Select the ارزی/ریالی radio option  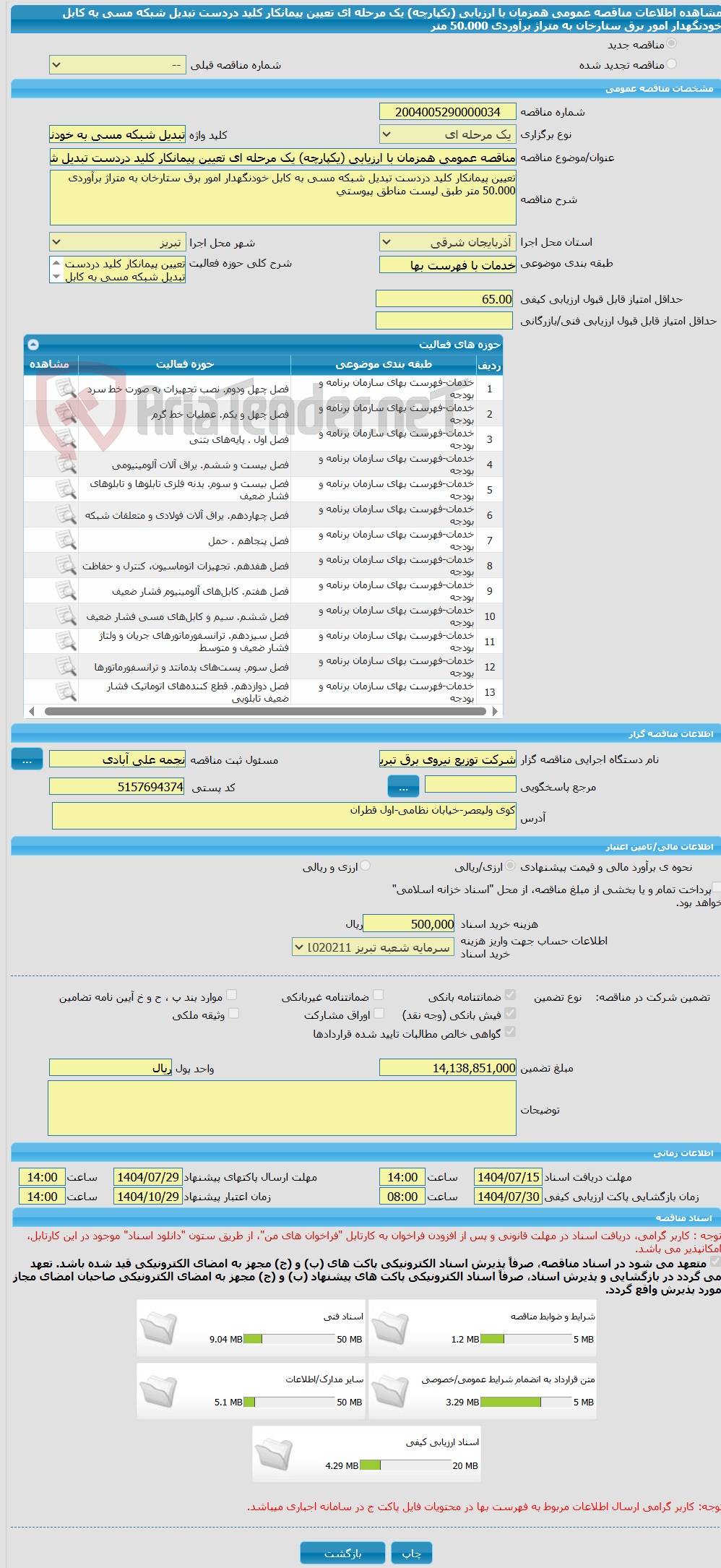[511, 866]
